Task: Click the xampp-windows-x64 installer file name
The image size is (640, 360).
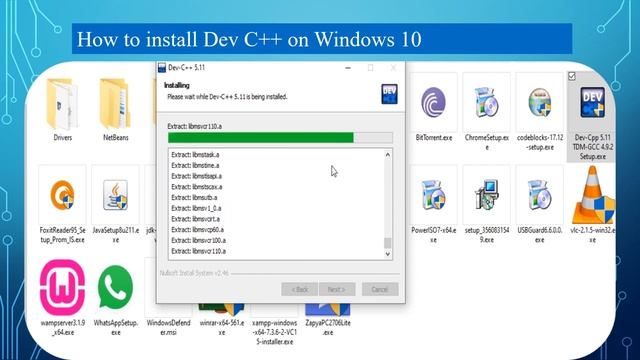Action: (275, 332)
